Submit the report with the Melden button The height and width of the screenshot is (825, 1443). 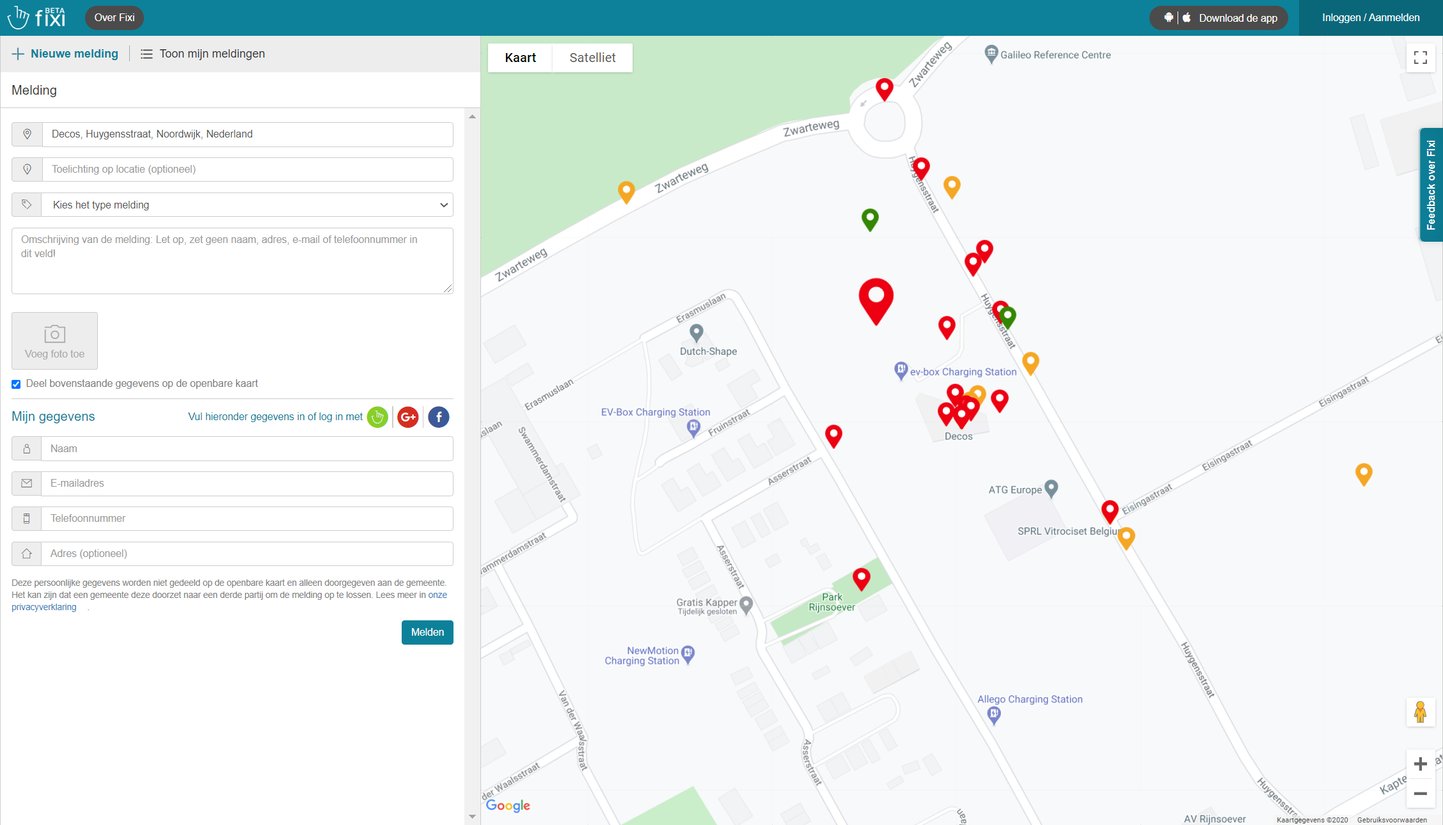(x=427, y=632)
